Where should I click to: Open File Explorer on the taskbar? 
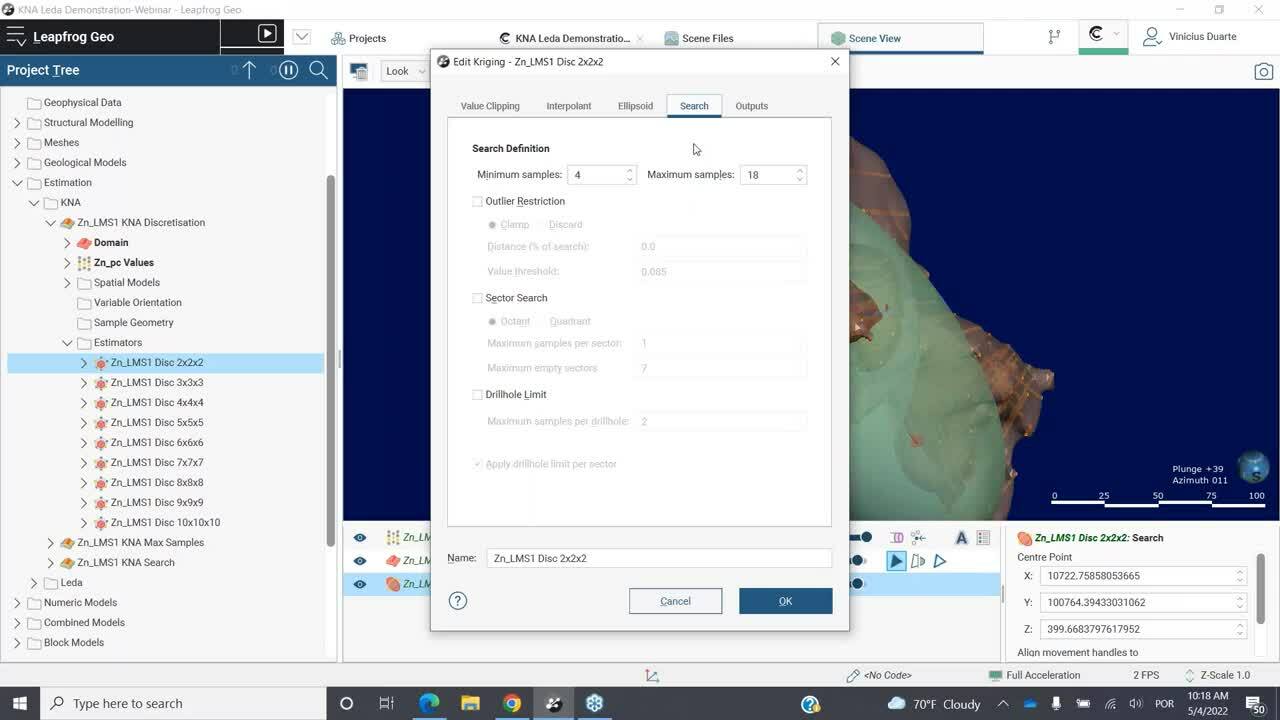click(470, 703)
